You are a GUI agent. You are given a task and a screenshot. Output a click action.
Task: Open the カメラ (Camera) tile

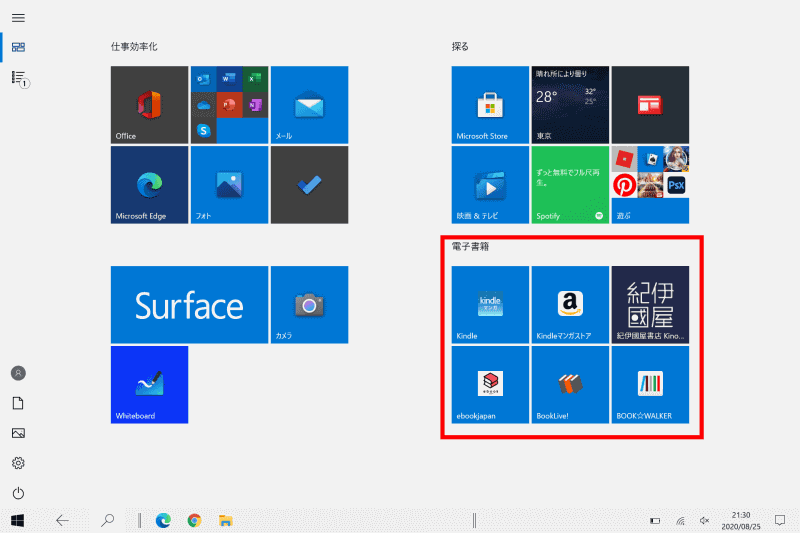[x=310, y=304]
